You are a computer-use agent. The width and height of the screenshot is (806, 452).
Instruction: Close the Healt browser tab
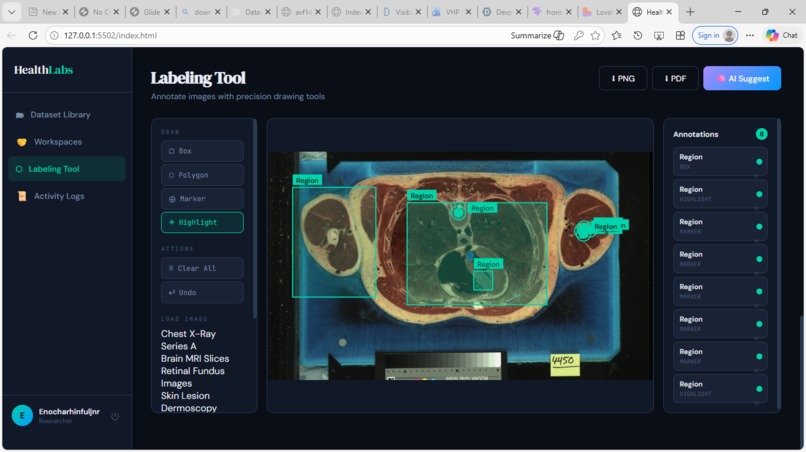coord(669,12)
